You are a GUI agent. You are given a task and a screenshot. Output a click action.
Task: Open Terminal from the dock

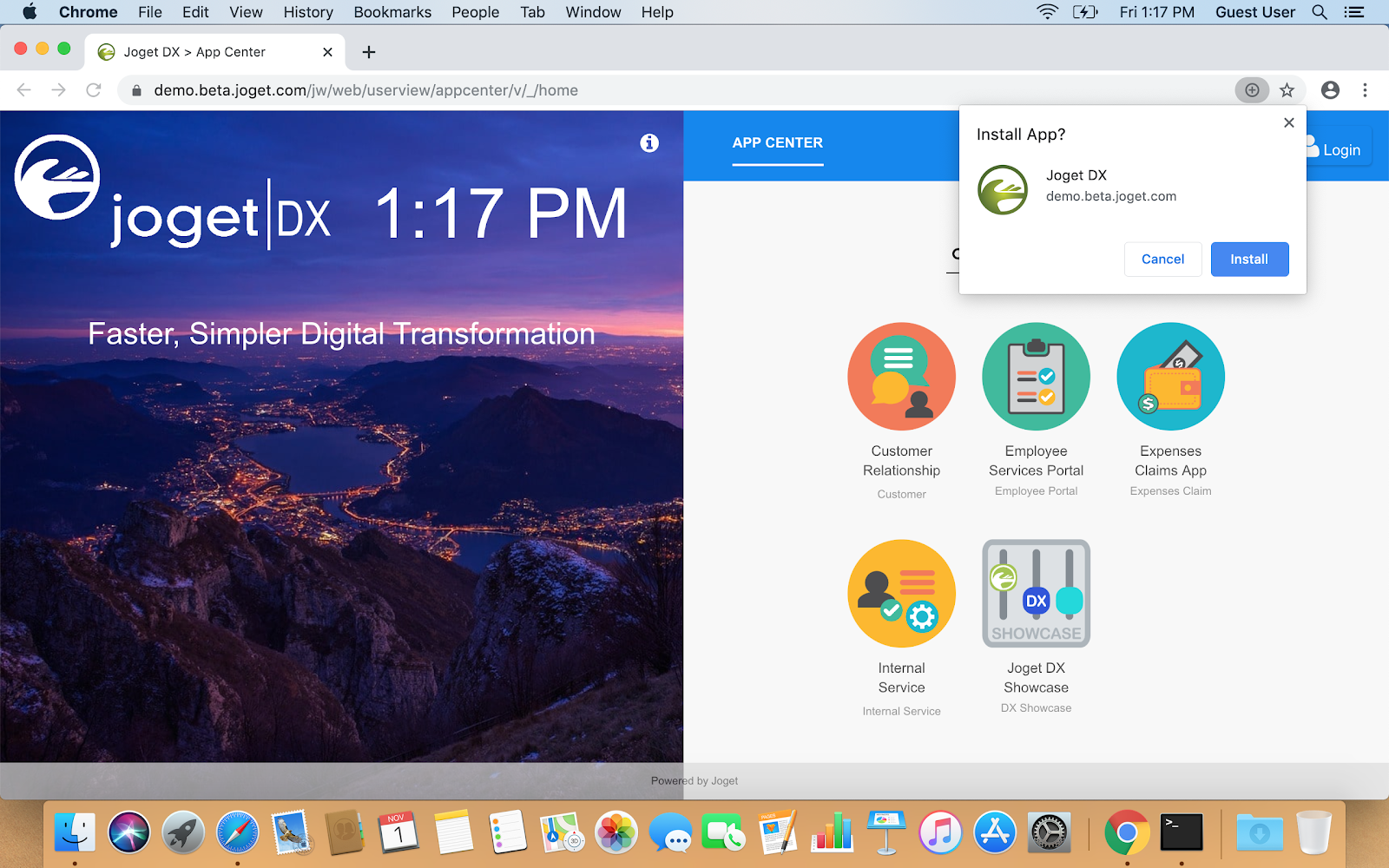tap(1182, 833)
